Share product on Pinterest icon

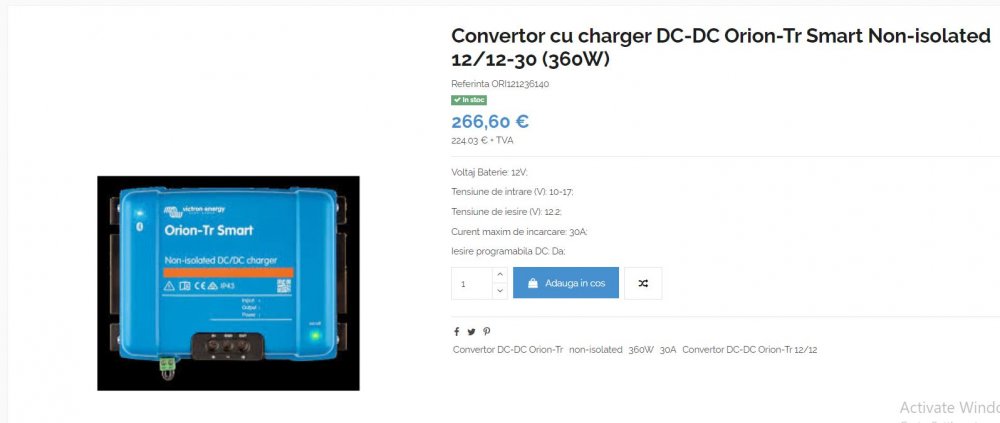coord(487,331)
